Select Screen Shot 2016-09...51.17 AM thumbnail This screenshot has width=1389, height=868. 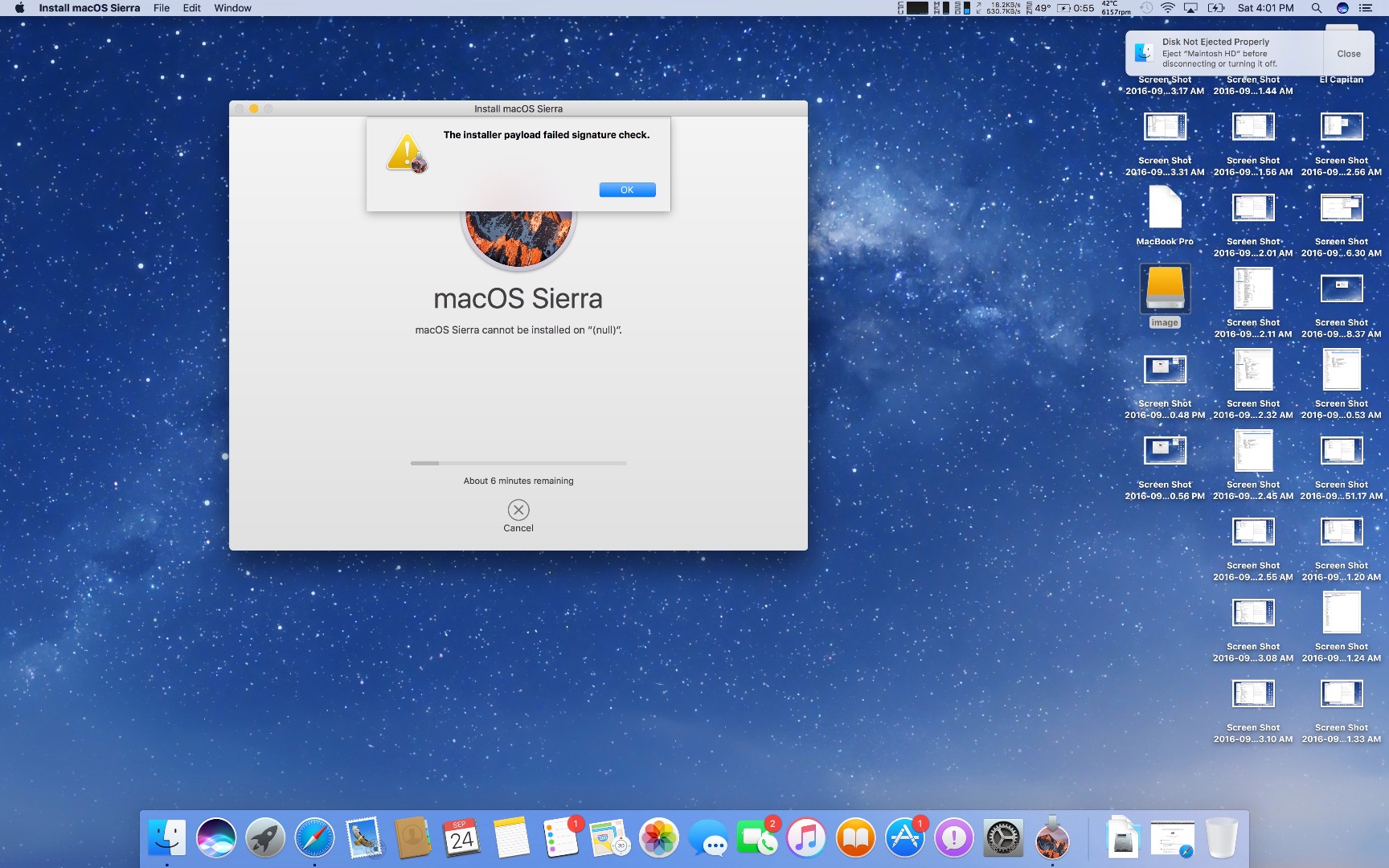pos(1342,450)
